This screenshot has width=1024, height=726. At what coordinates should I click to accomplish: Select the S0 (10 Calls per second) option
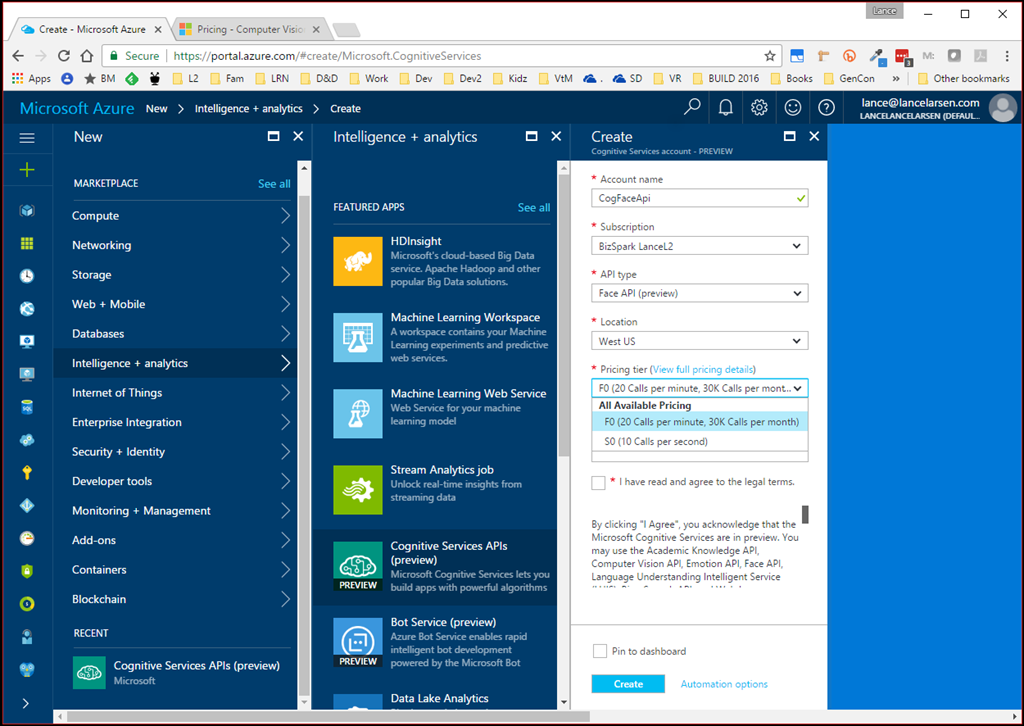click(699, 441)
